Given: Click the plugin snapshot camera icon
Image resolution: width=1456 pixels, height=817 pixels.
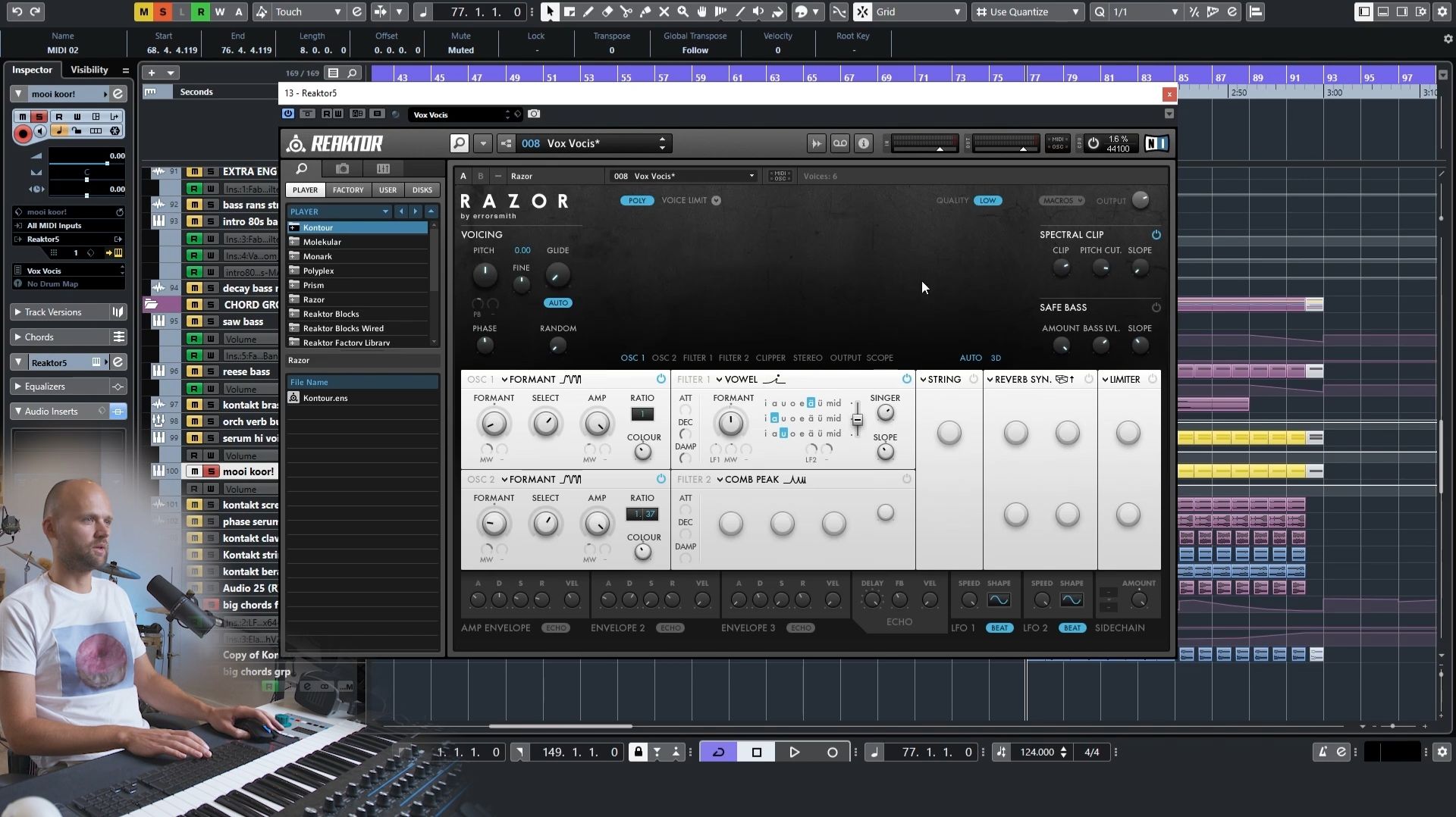Looking at the screenshot, I should pyautogui.click(x=534, y=114).
